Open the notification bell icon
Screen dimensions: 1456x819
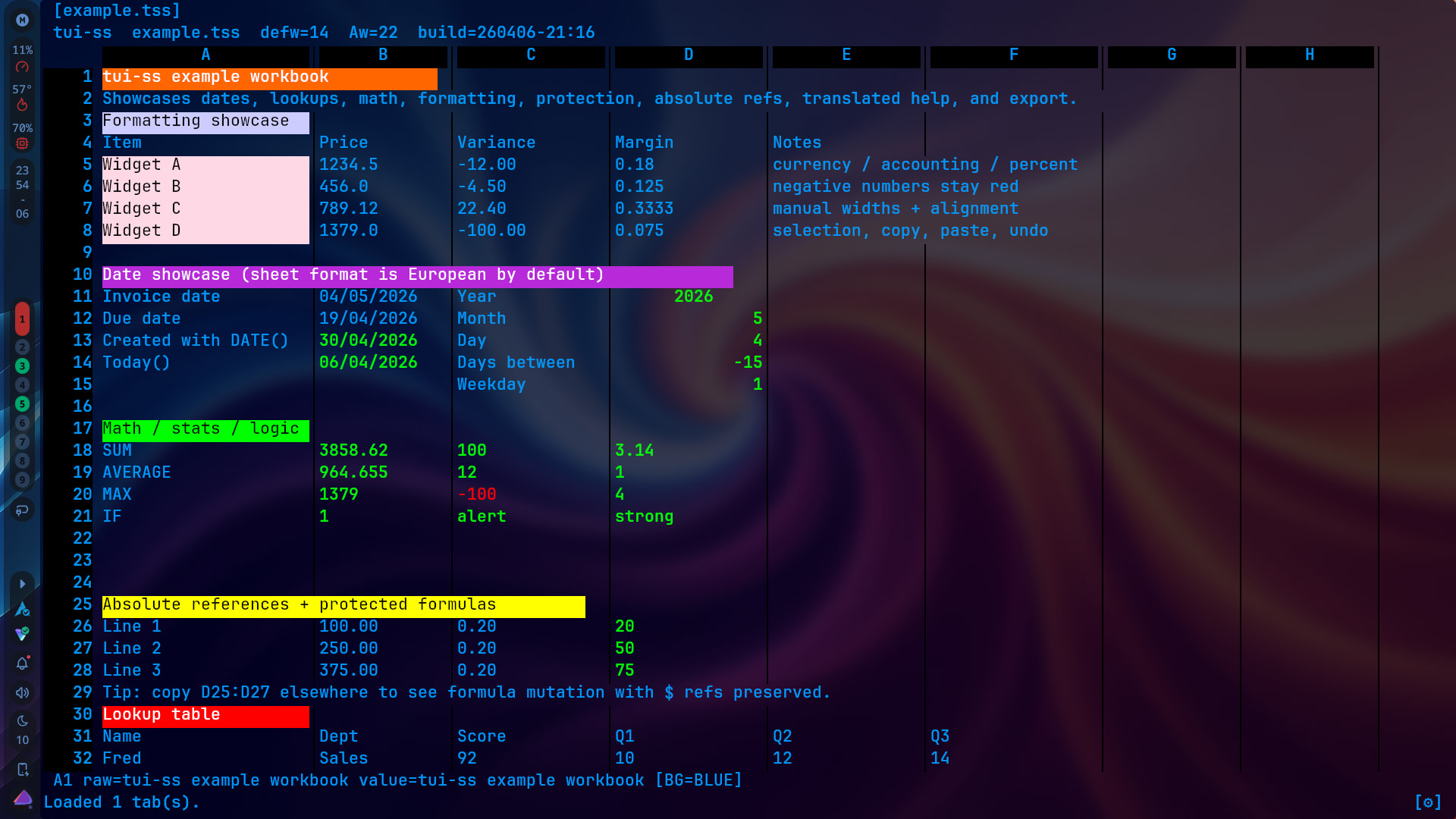click(x=22, y=664)
